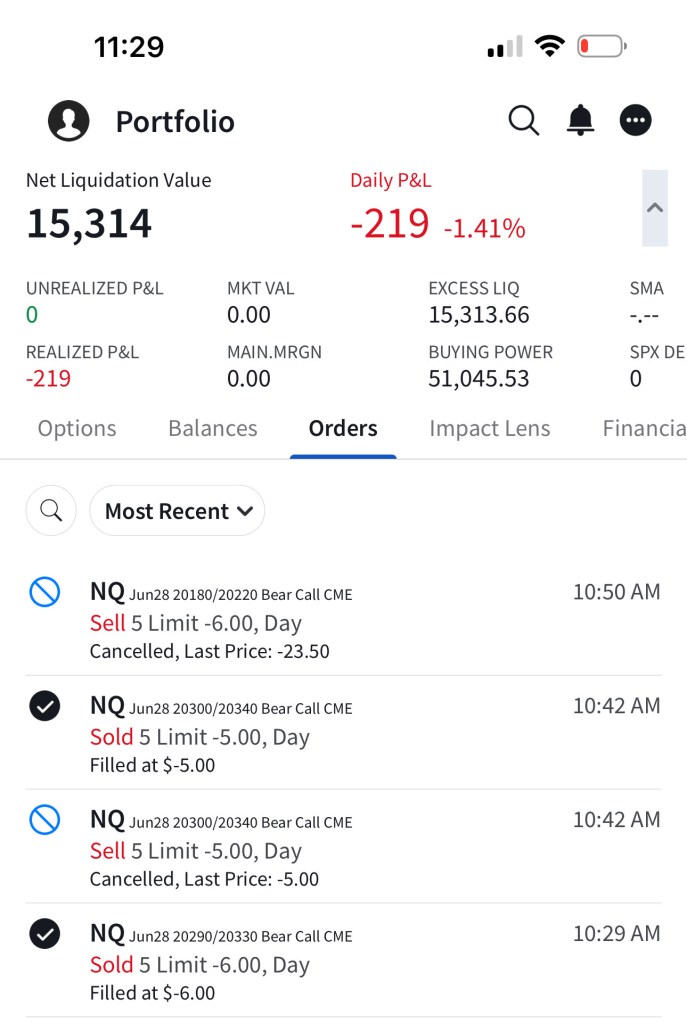Switch to the Options tab

pyautogui.click(x=77, y=429)
